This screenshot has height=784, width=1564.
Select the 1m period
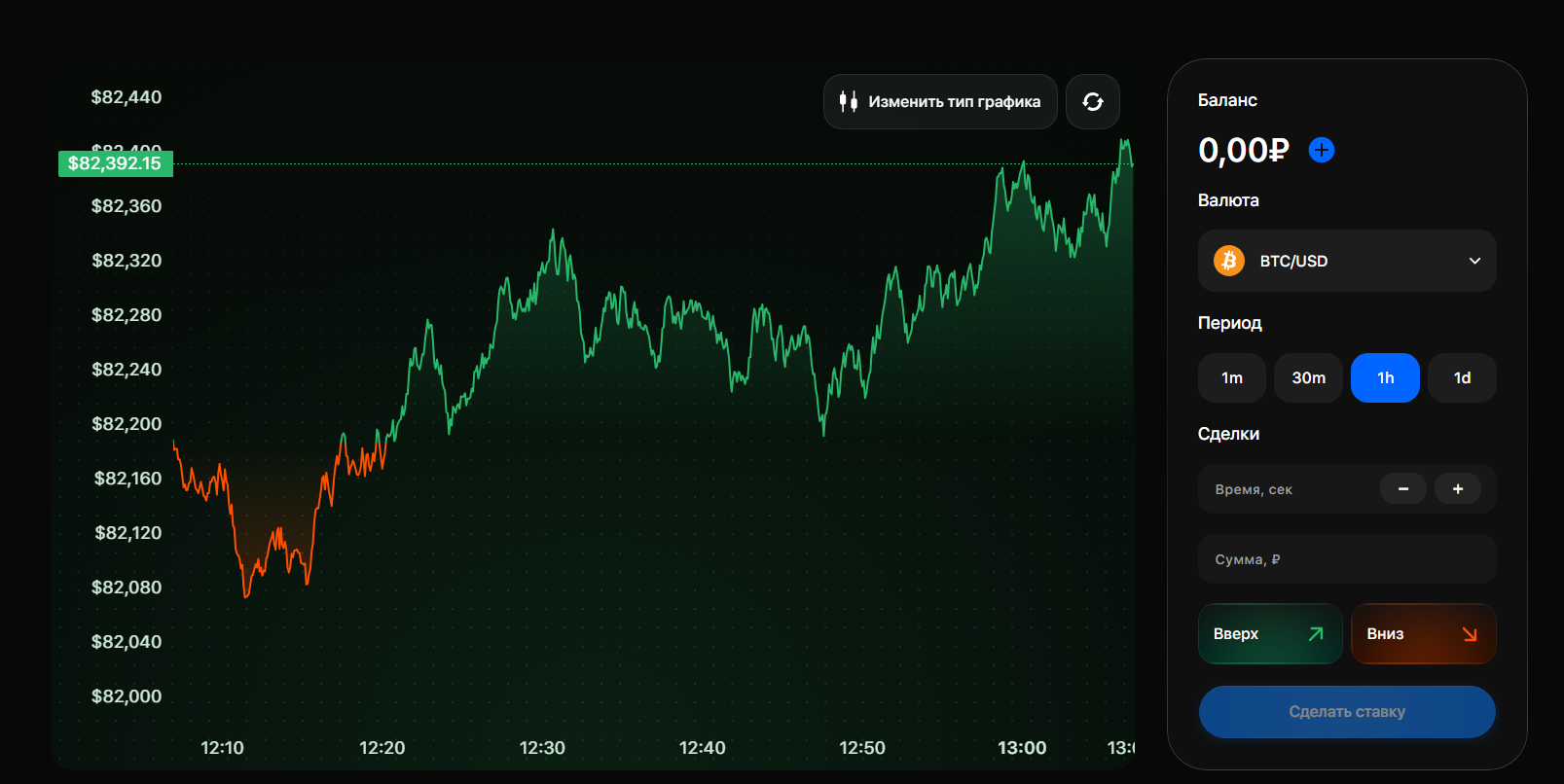1232,377
